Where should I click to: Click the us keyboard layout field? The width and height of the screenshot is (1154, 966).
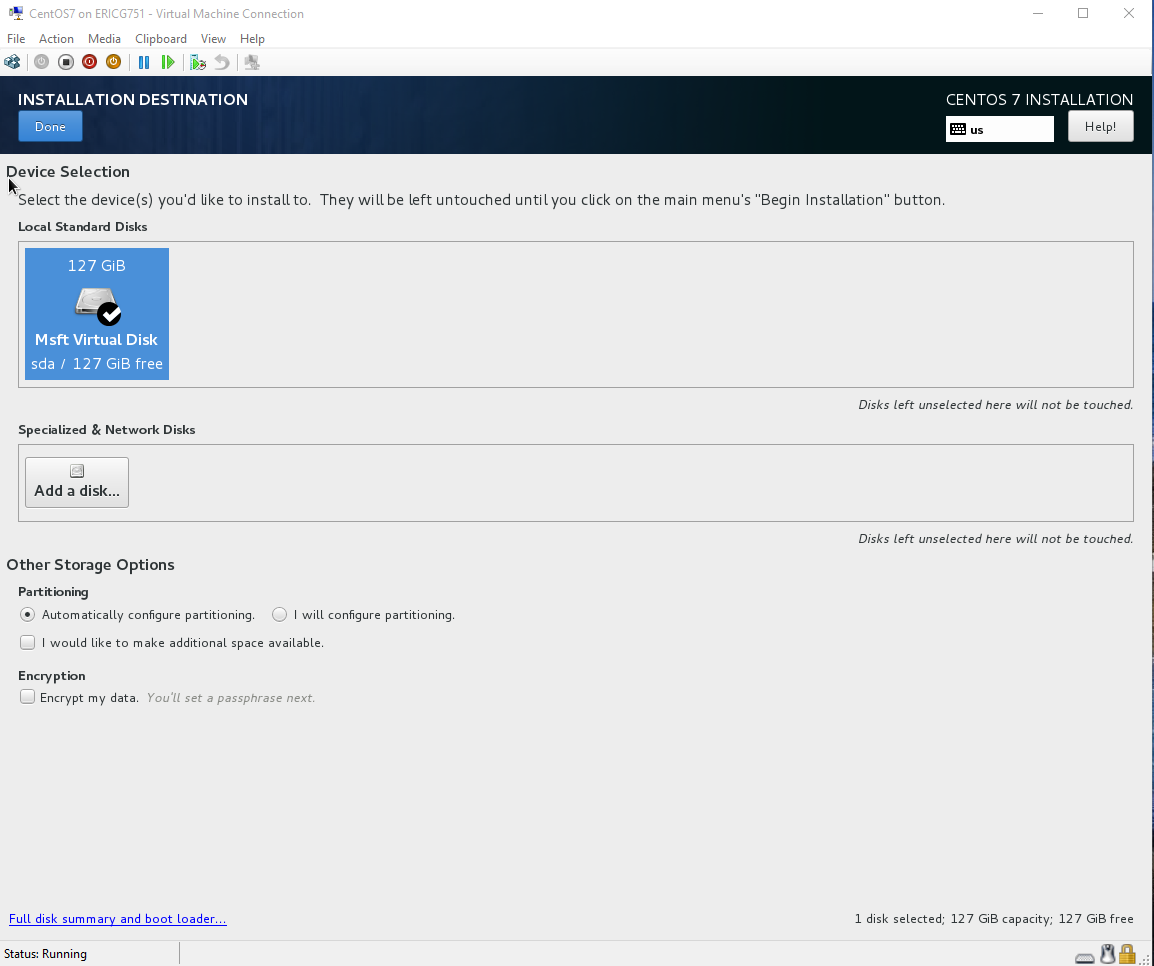(x=999, y=129)
